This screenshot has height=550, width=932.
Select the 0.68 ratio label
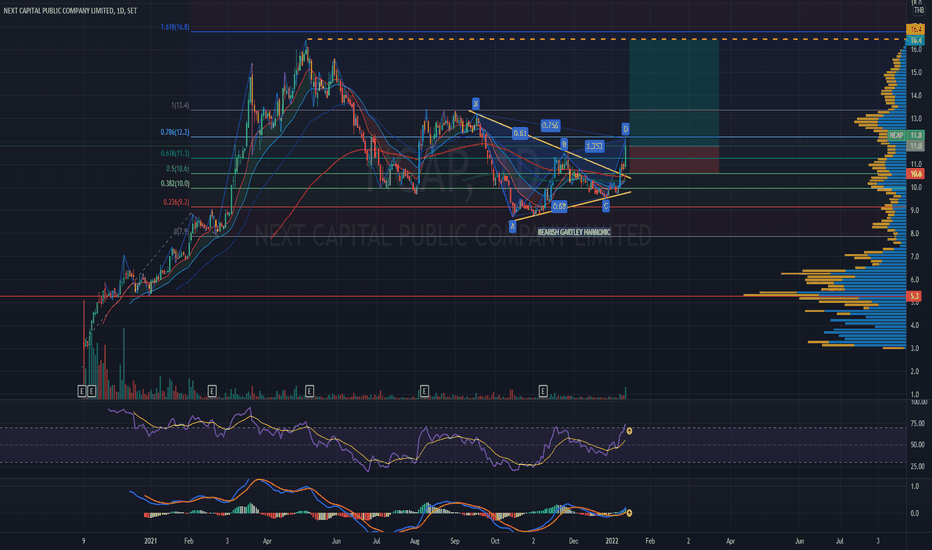[x=559, y=206]
